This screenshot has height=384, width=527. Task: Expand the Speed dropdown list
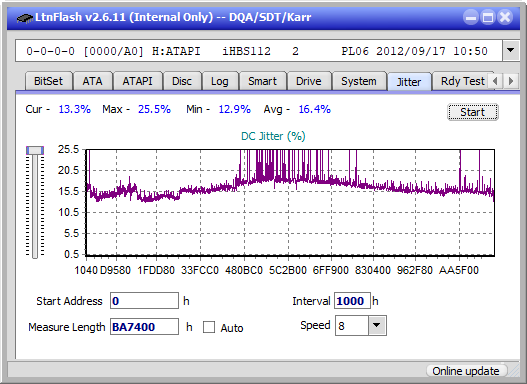pyautogui.click(x=377, y=326)
